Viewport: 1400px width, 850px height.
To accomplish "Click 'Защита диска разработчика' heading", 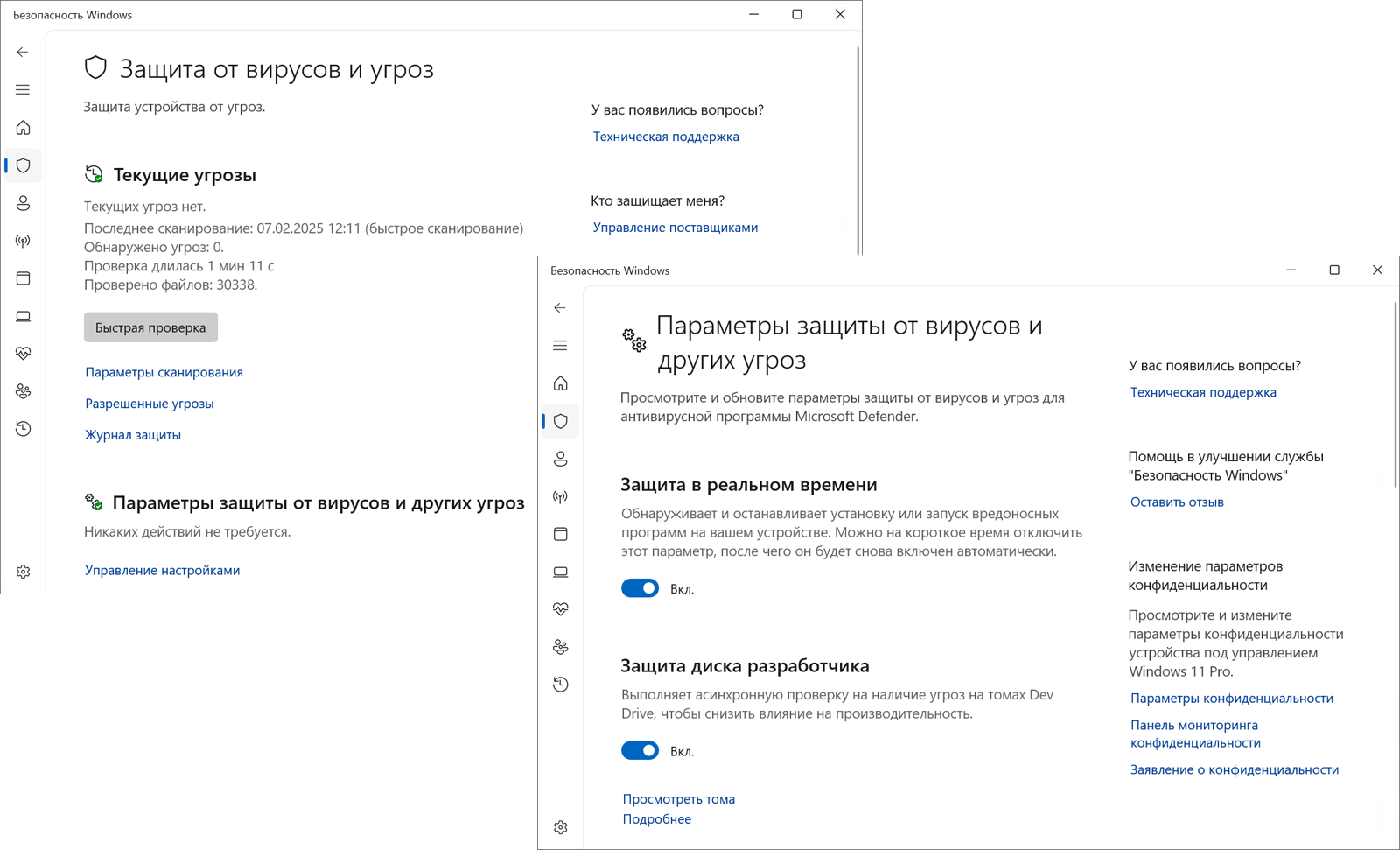I will pyautogui.click(x=745, y=666).
